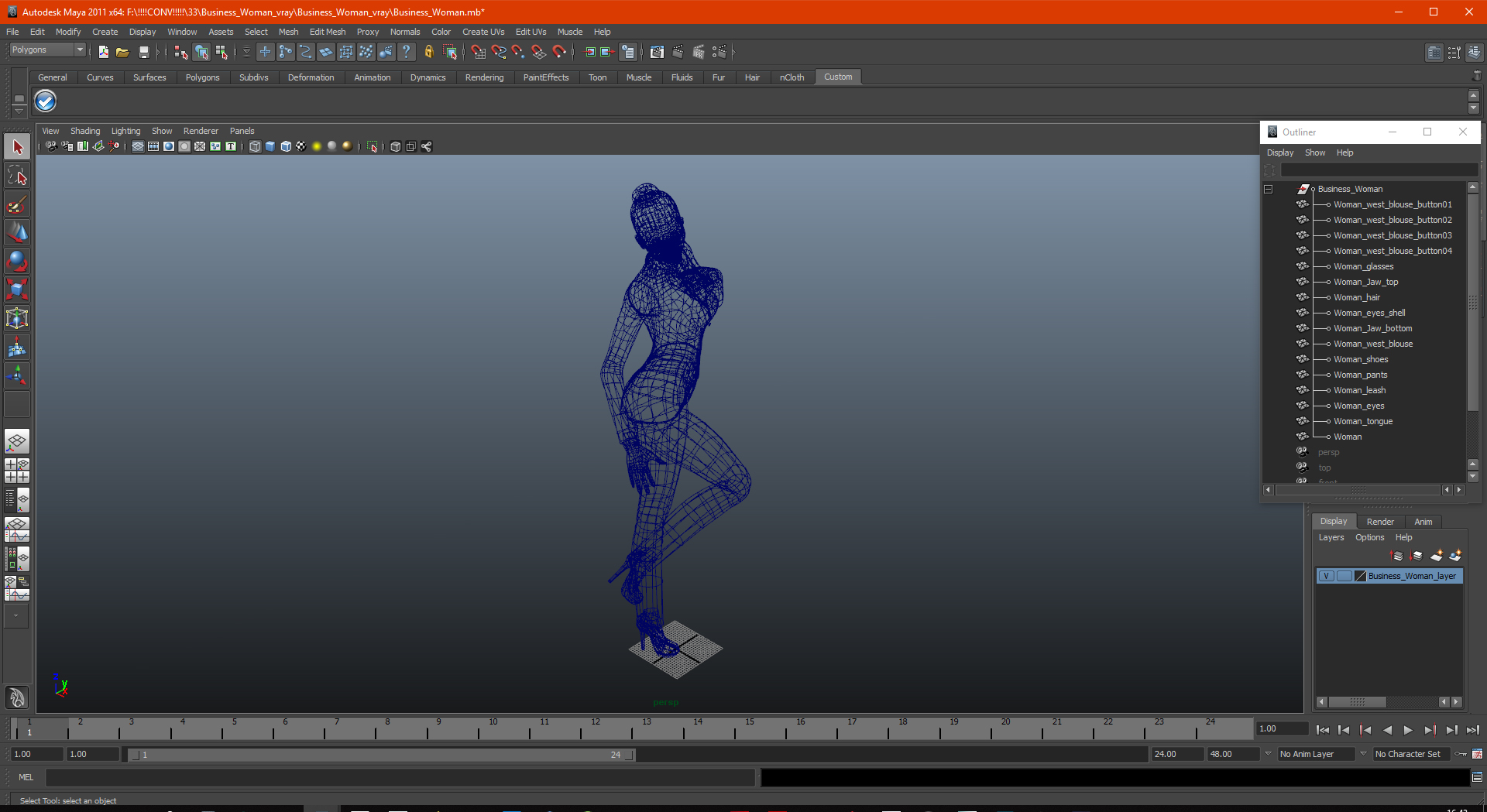The width and height of the screenshot is (1487, 812).
Task: Open Render Settings clapperboard icon
Action: pos(719,52)
